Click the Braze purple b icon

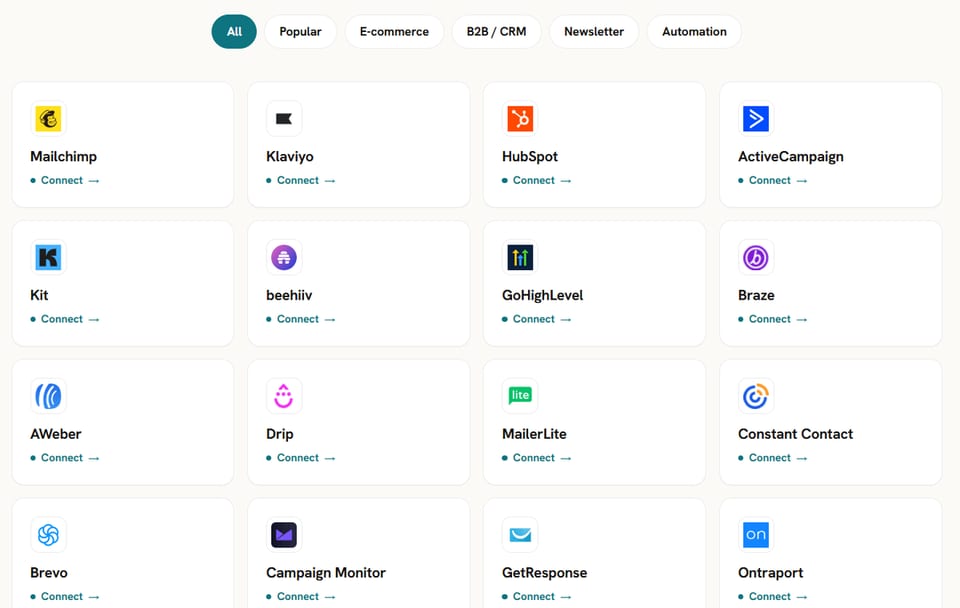756,257
